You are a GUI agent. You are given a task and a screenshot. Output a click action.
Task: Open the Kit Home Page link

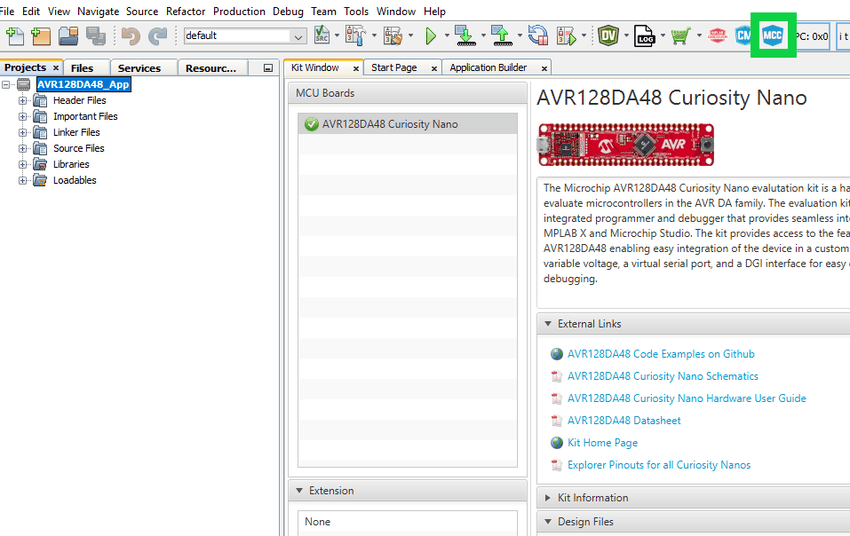[602, 442]
